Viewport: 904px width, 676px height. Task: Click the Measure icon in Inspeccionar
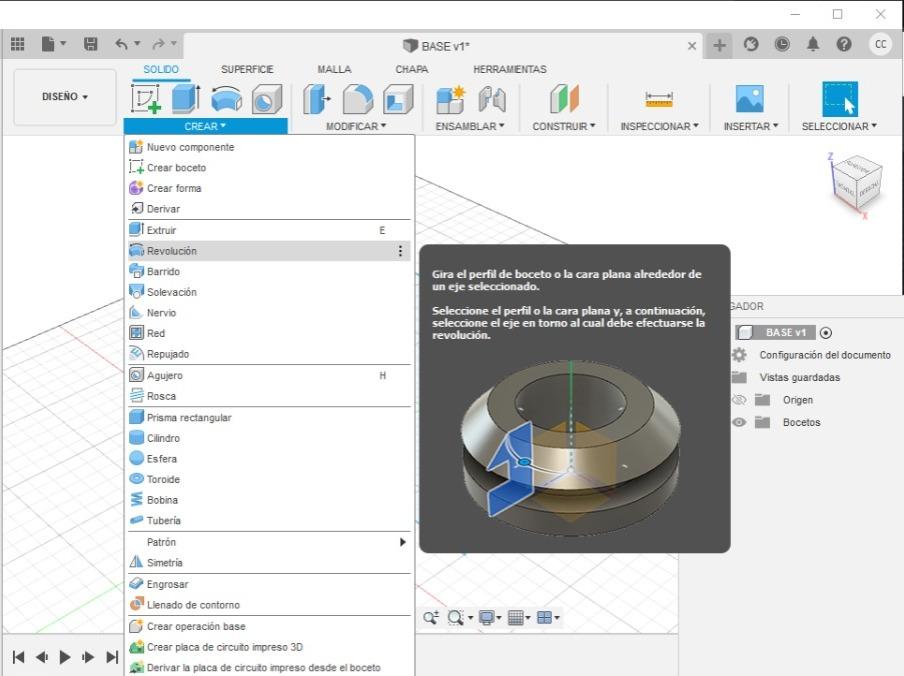[659, 99]
